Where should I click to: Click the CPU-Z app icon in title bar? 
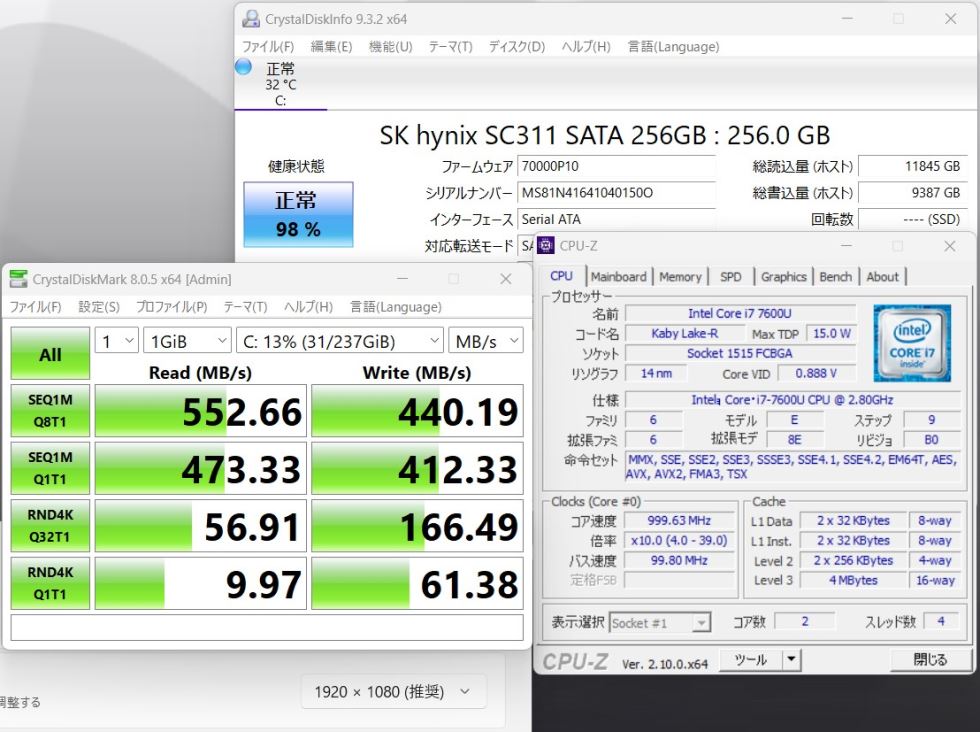click(x=546, y=246)
